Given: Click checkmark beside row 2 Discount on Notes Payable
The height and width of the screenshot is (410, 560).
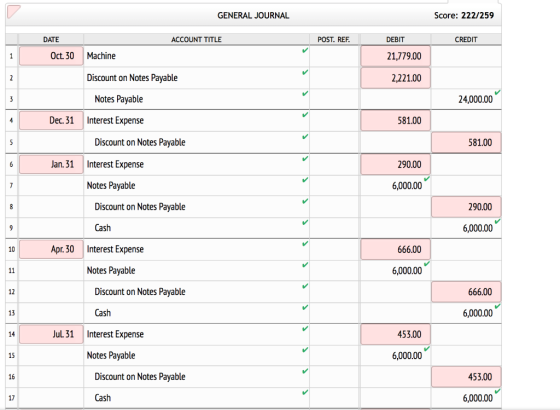Looking at the screenshot, I should click(305, 72).
